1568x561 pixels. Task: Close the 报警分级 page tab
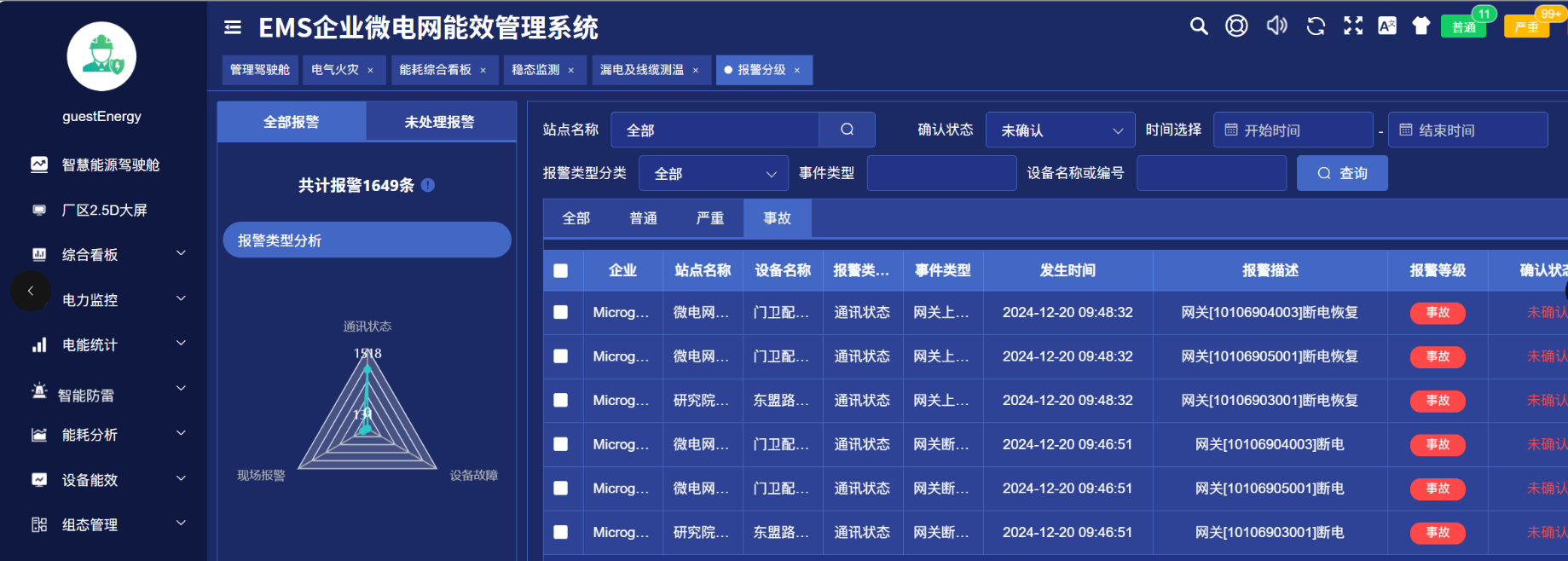tap(797, 71)
